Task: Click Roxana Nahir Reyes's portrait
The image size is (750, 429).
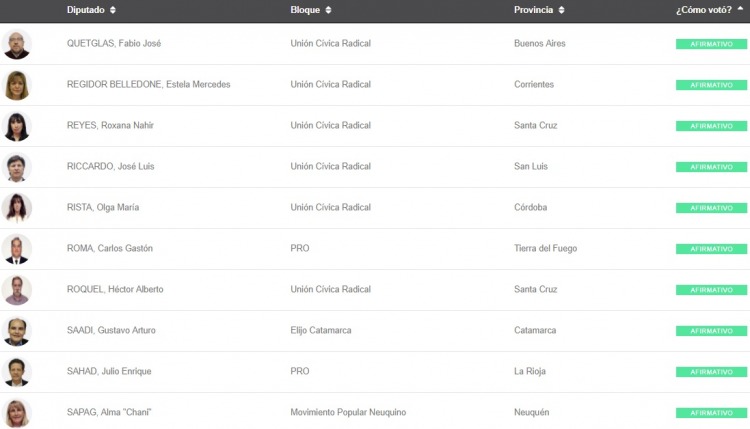Action: [x=17, y=126]
